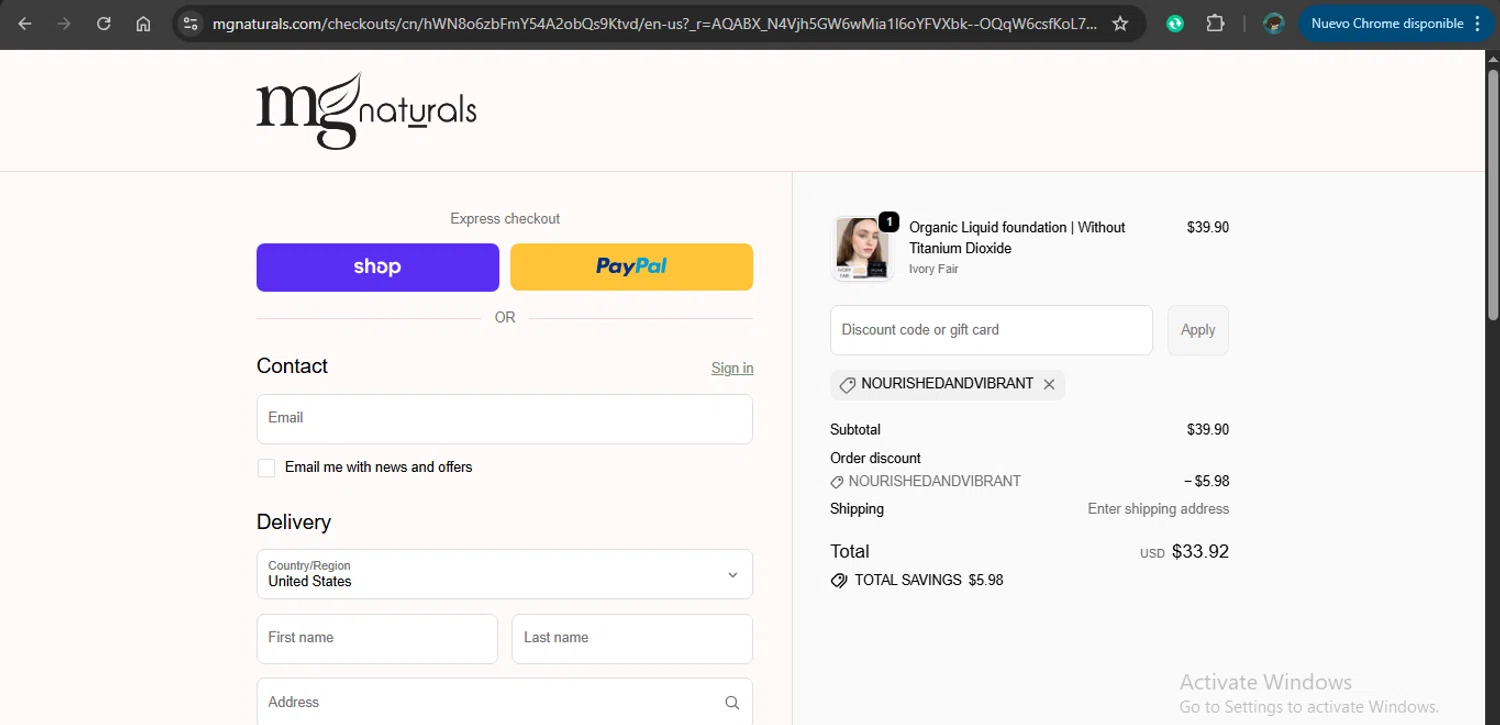Open the Country/Region dropdown
This screenshot has width=1500, height=725.
coord(504,574)
